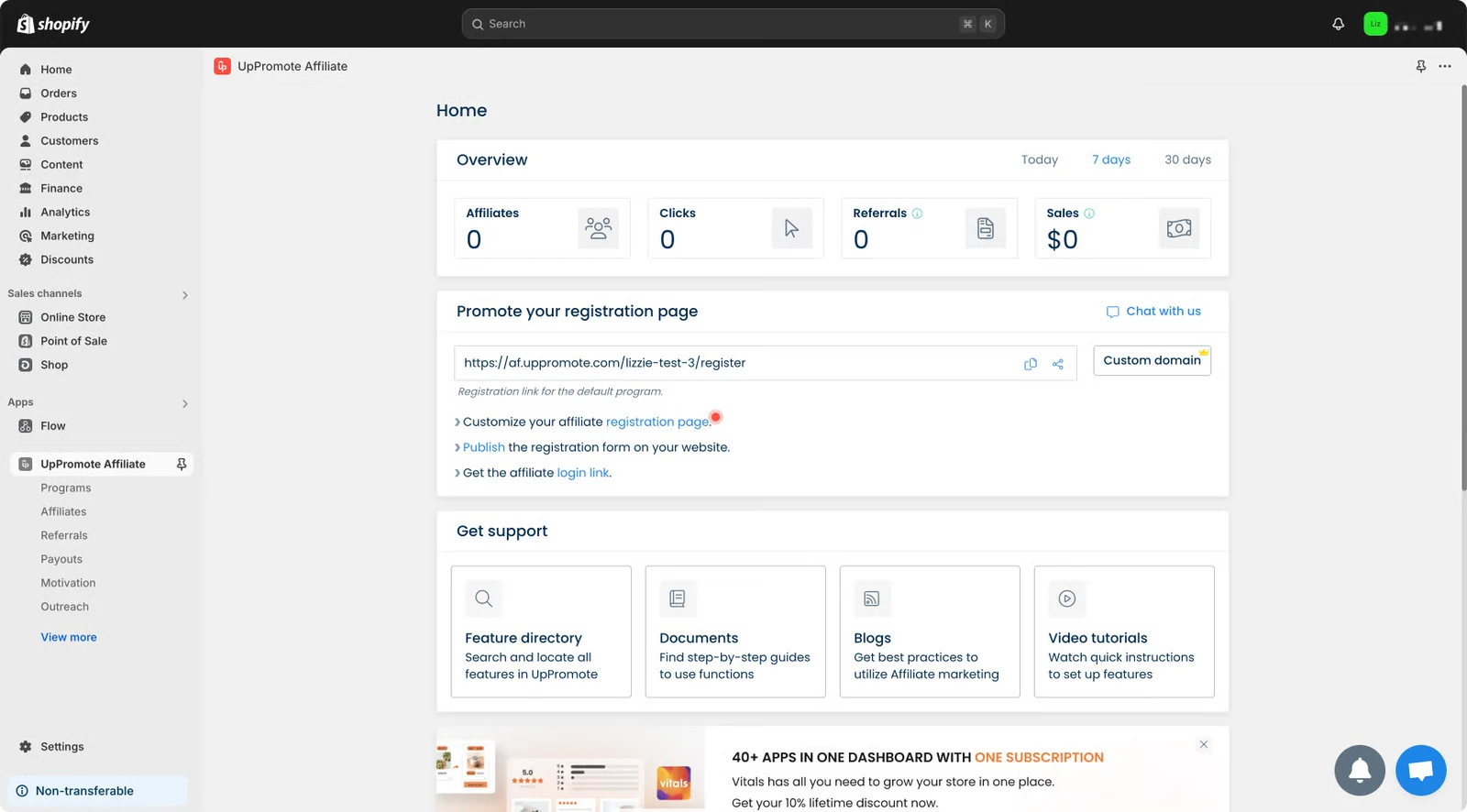Share the registration link
This screenshot has height=812, width=1467.
click(x=1058, y=364)
